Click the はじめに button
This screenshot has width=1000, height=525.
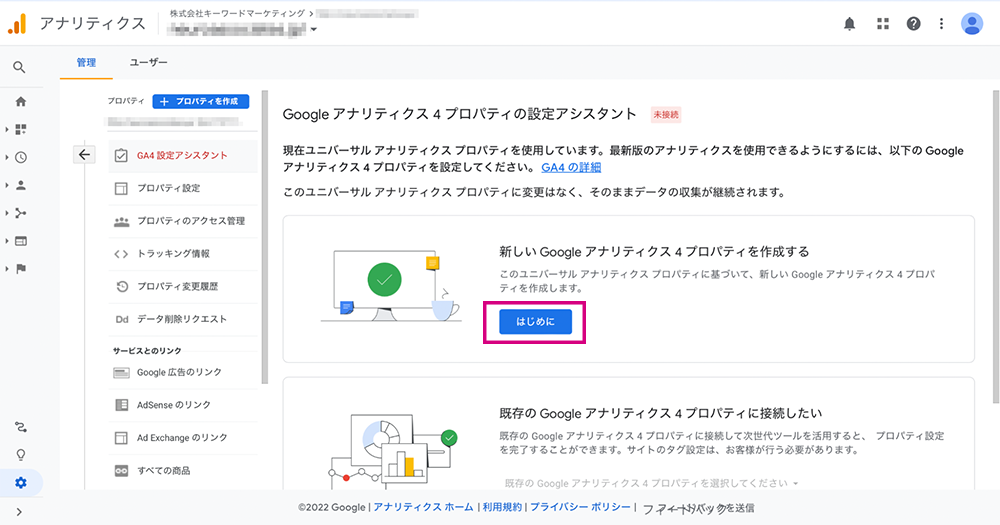(535, 322)
